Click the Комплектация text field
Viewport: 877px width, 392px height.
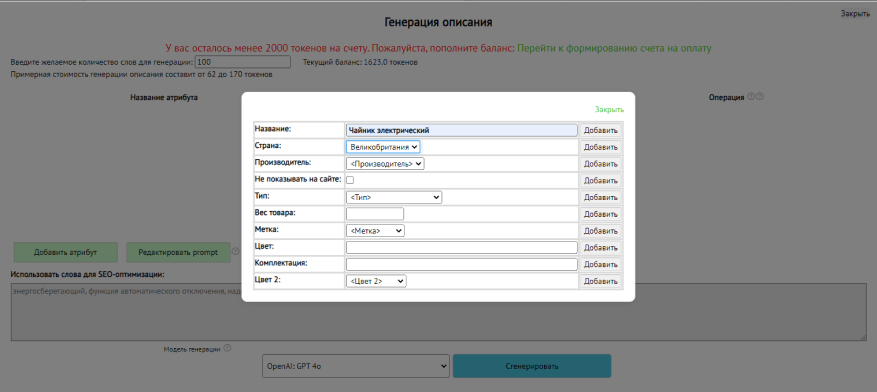[461, 265]
